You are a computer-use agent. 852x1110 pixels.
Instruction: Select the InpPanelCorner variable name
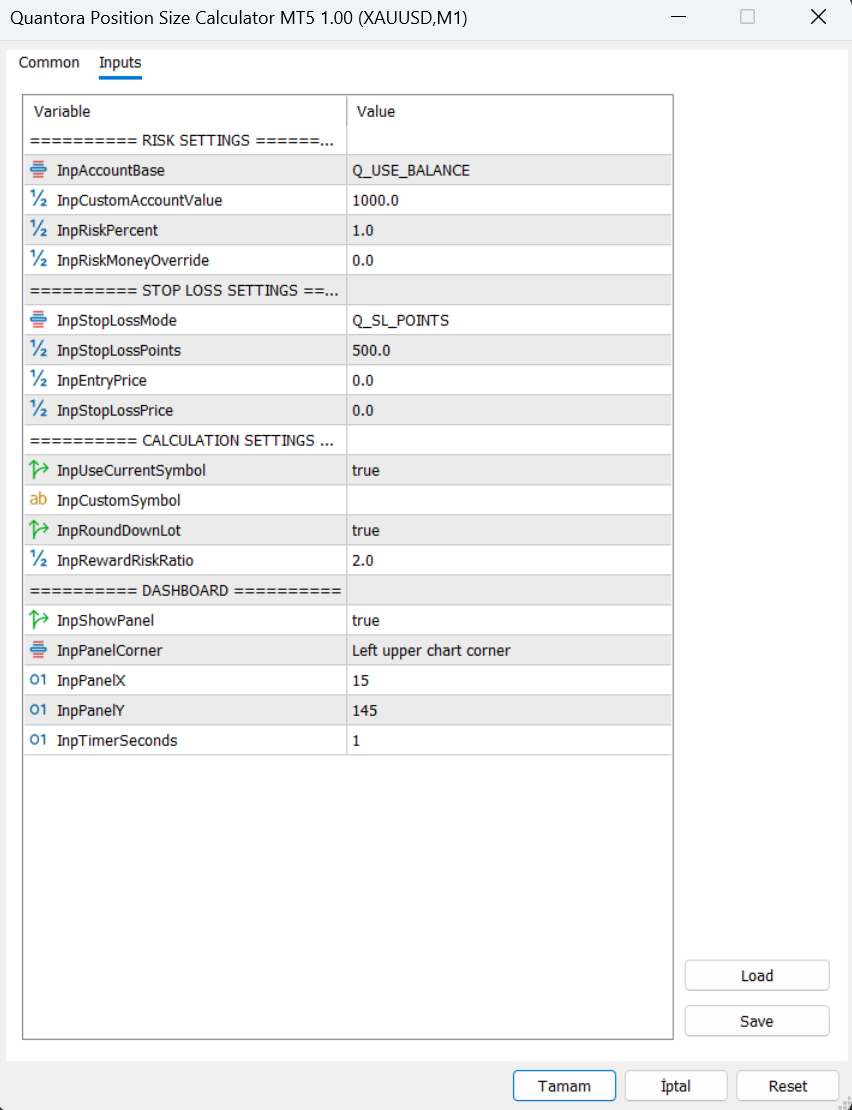click(x=110, y=650)
